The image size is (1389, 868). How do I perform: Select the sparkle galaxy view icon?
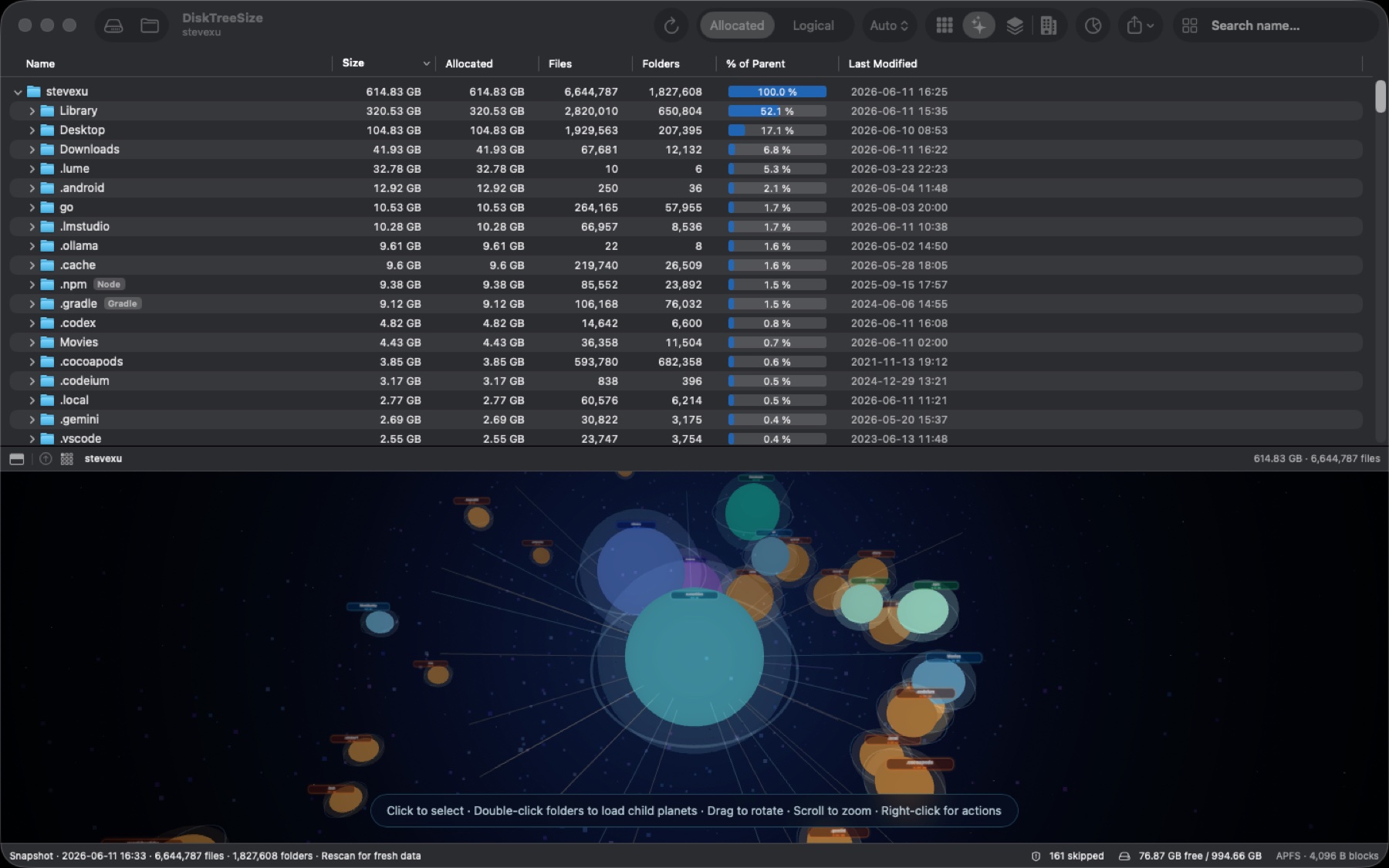[x=978, y=25]
